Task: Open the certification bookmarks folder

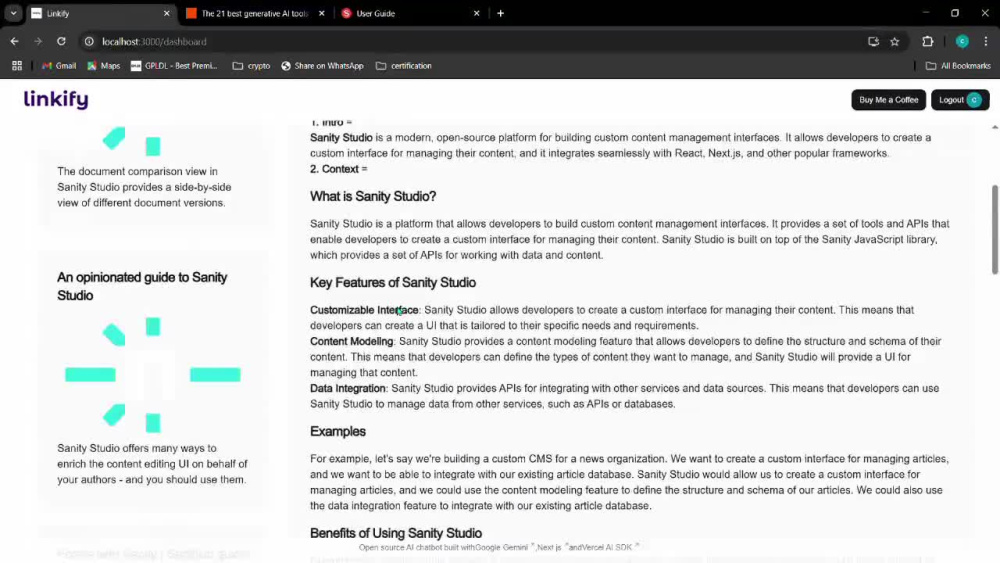Action: tap(404, 66)
